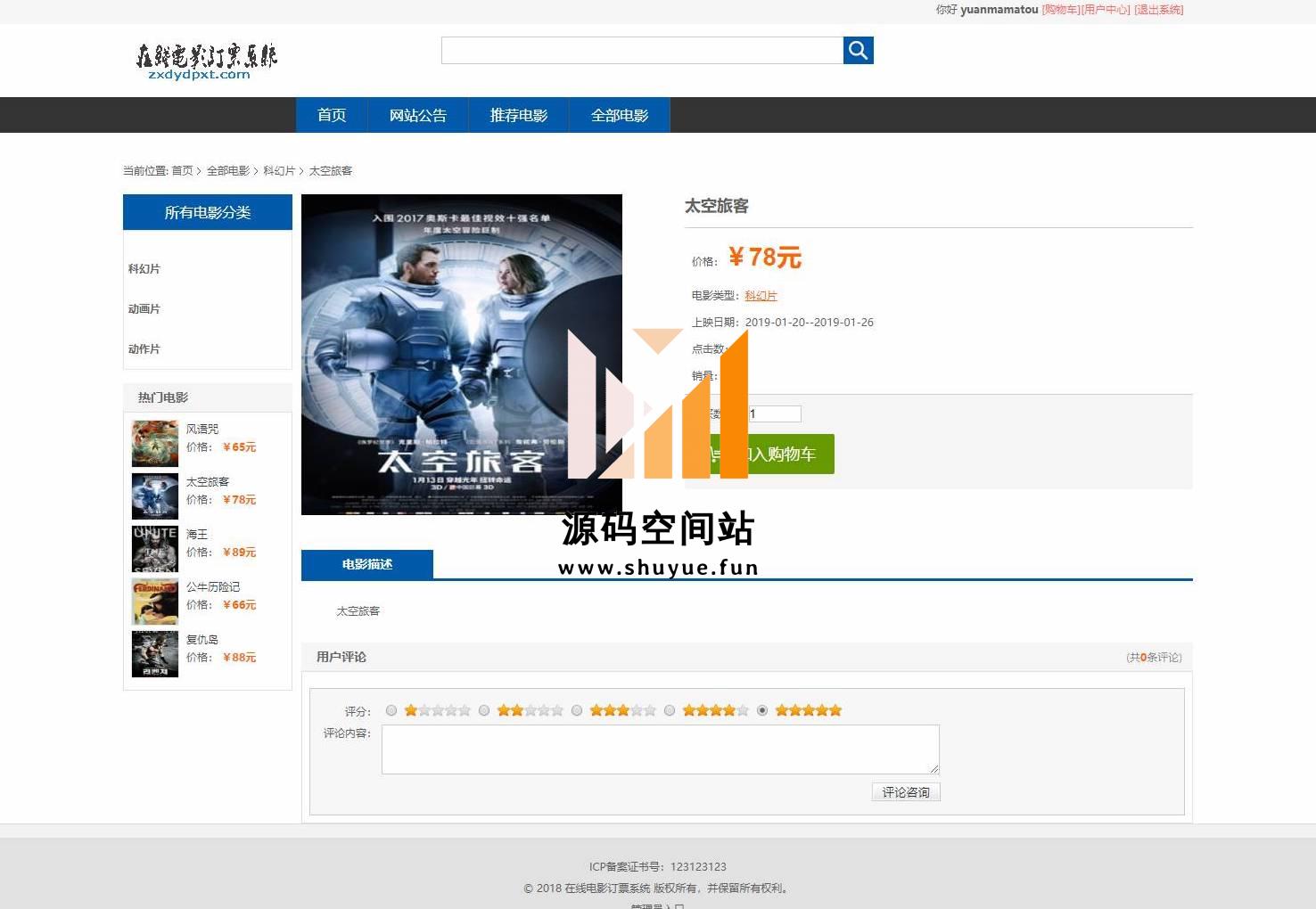Click the large 太空旅客 poster image
Screen dimensions: 1316x909
[462, 355]
